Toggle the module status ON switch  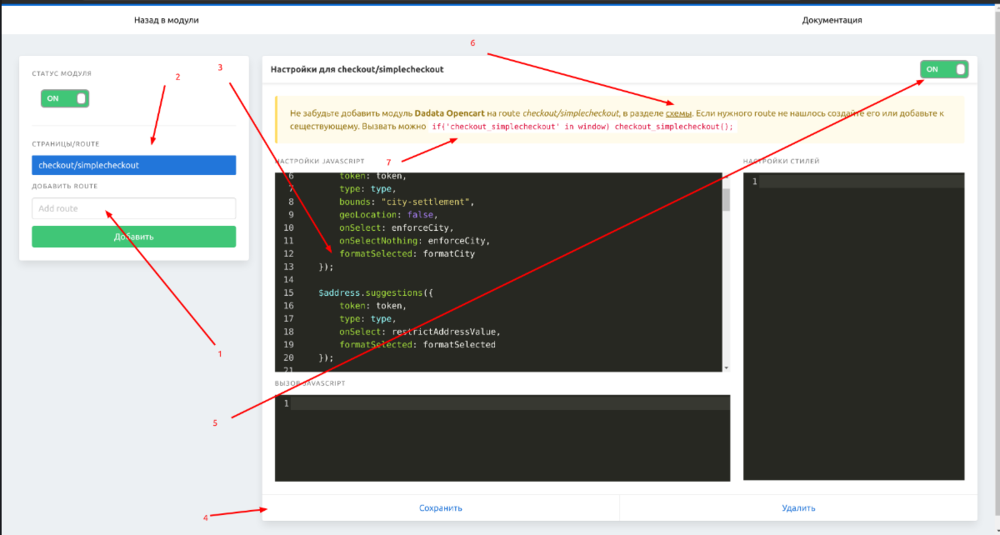65,98
